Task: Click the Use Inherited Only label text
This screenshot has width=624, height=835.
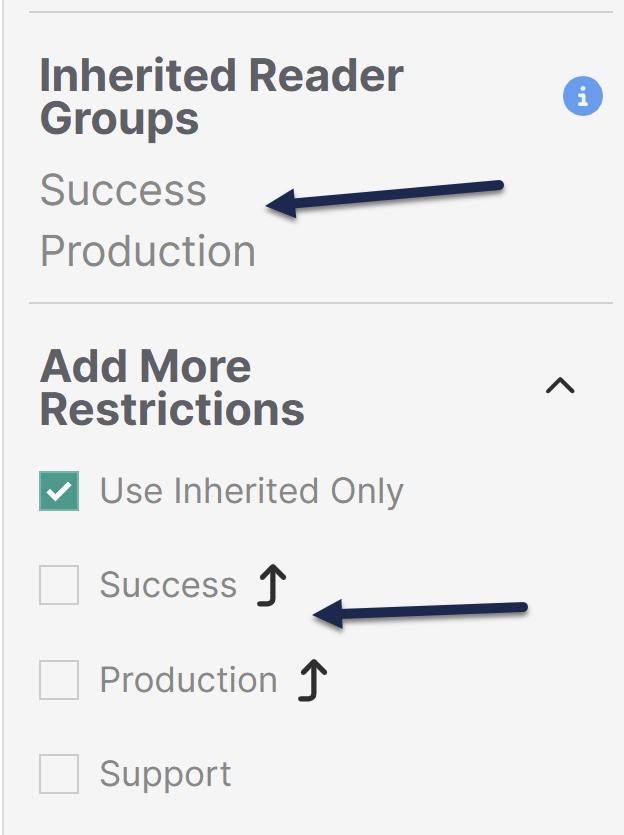Action: [x=252, y=491]
